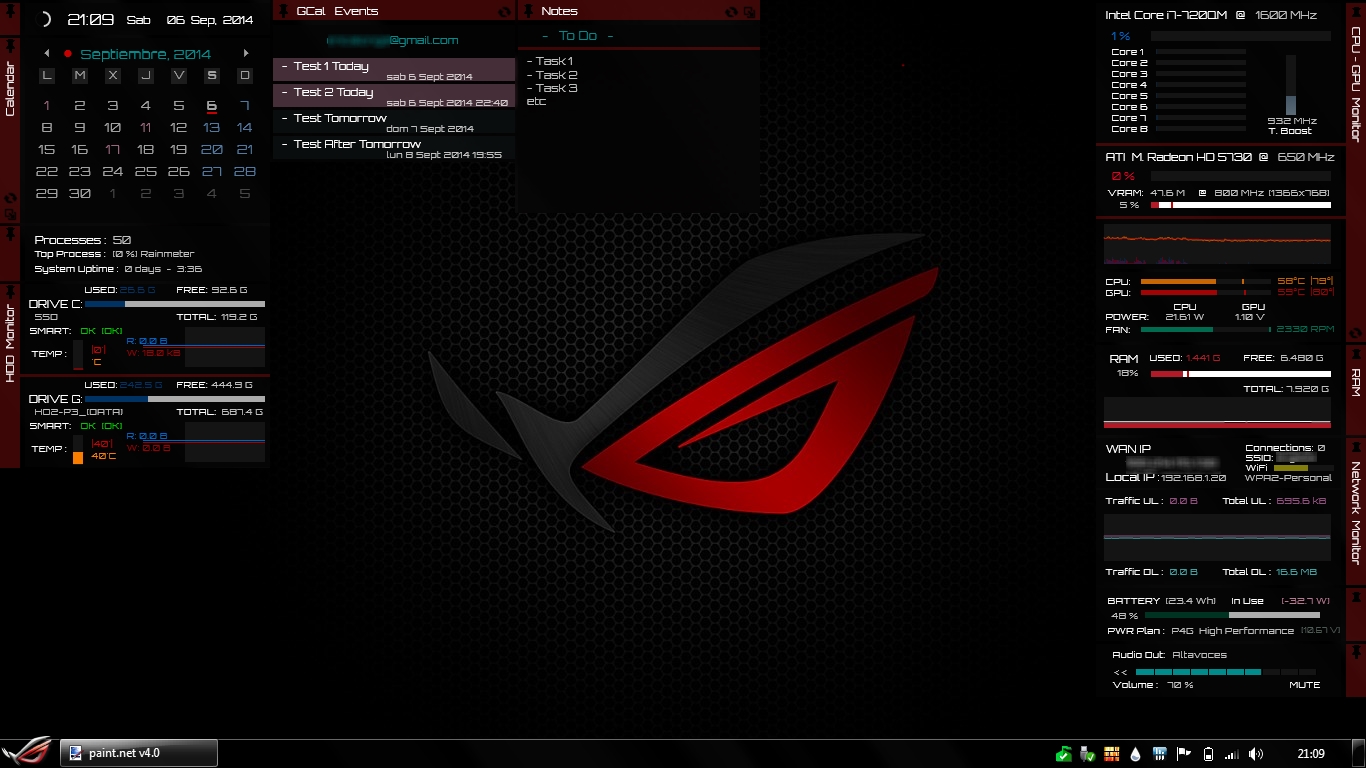Open the Test 2 Today event

pyautogui.click(x=394, y=96)
